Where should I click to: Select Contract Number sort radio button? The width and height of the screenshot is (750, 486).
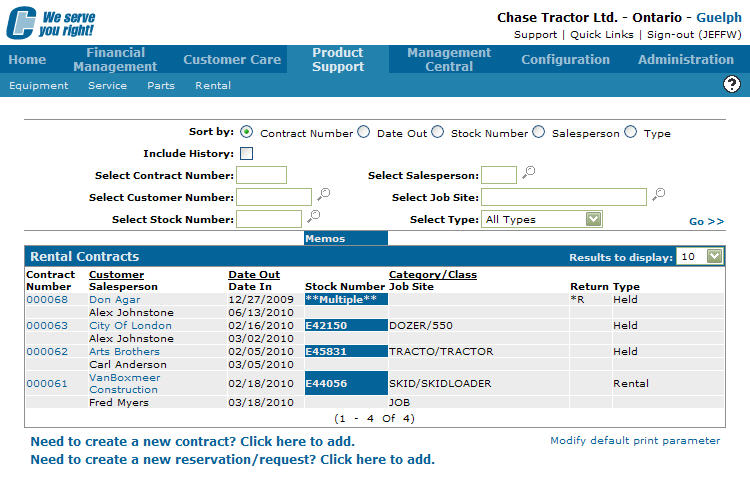[x=246, y=132]
